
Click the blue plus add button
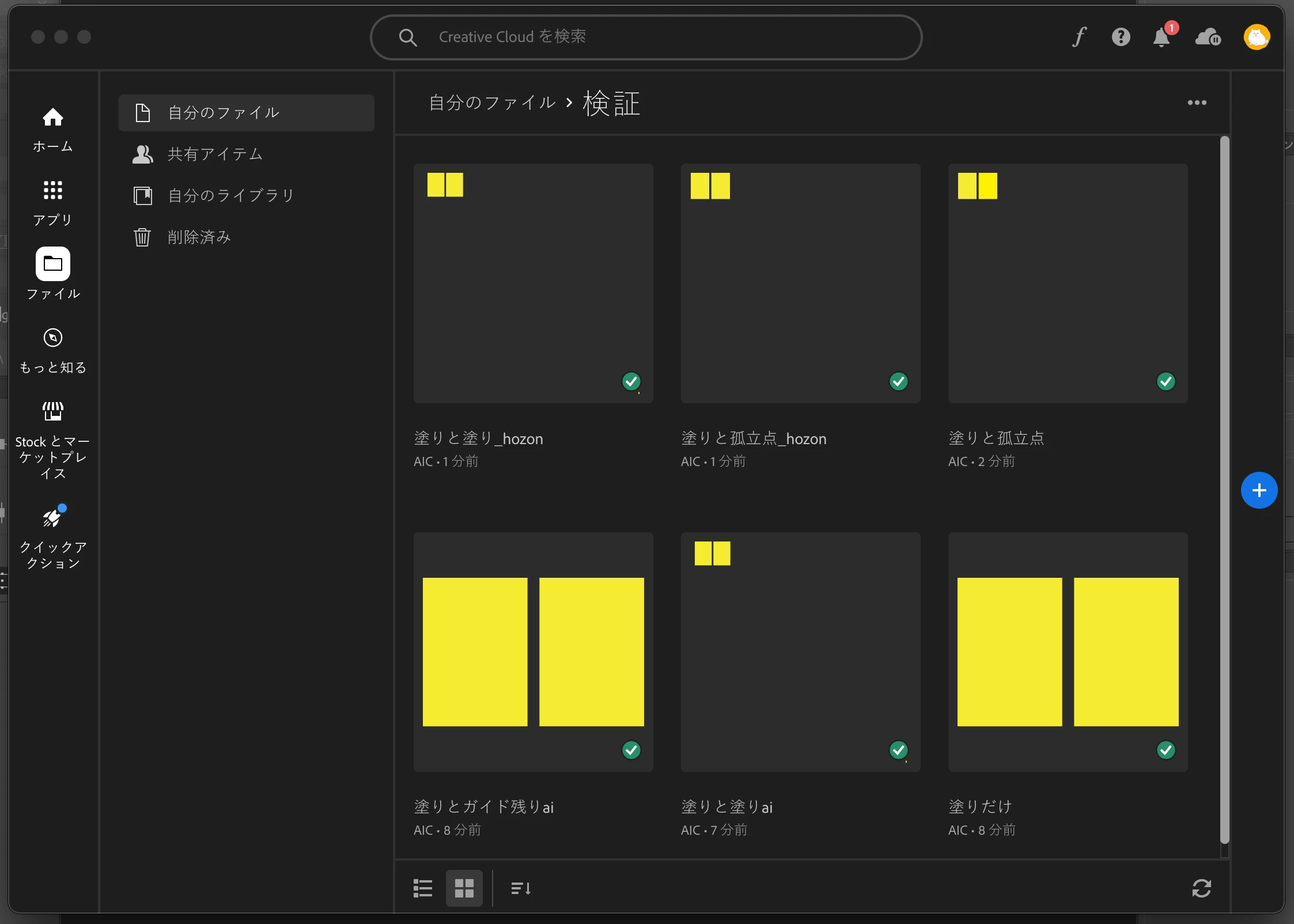[1259, 490]
